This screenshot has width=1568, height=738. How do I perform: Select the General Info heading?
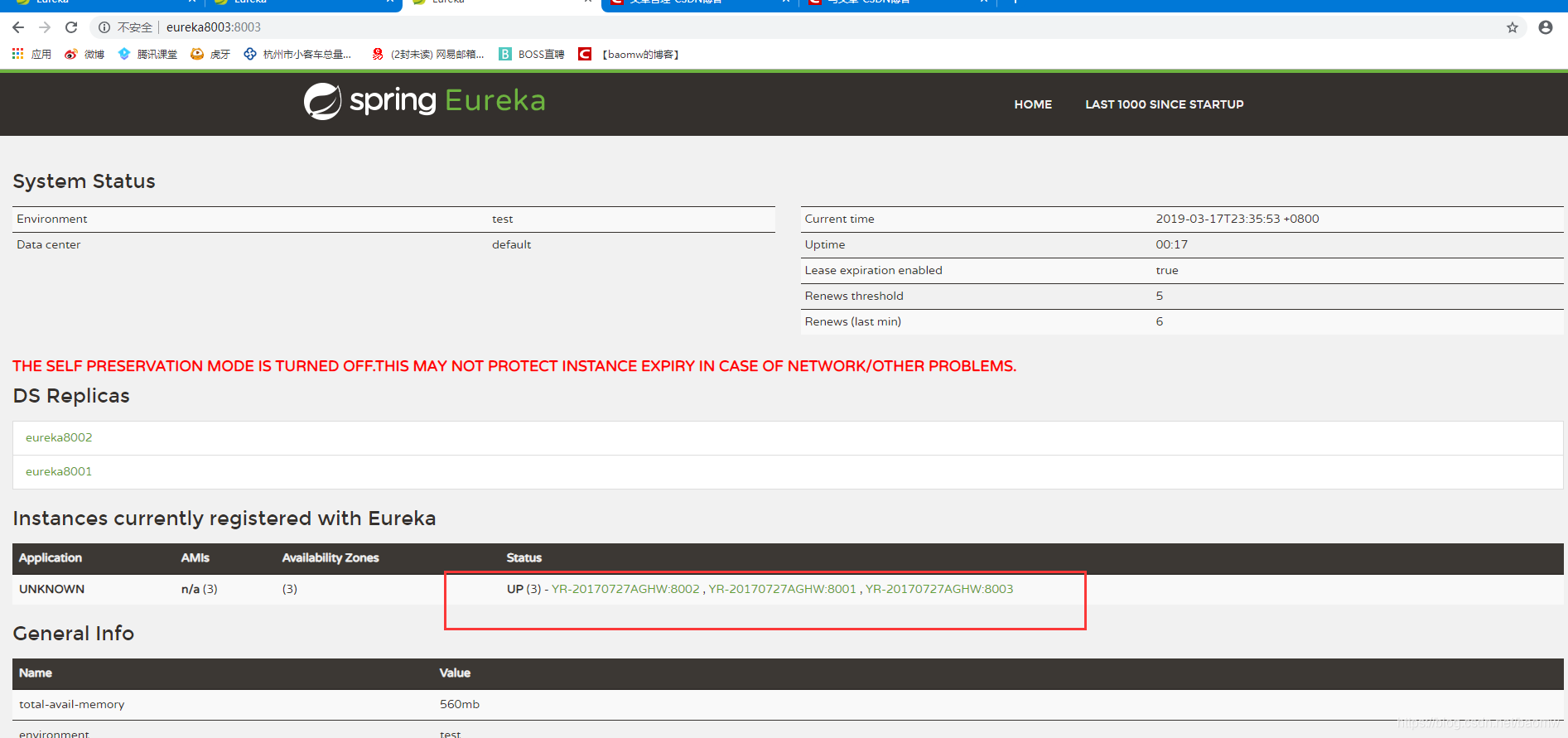[x=73, y=634]
